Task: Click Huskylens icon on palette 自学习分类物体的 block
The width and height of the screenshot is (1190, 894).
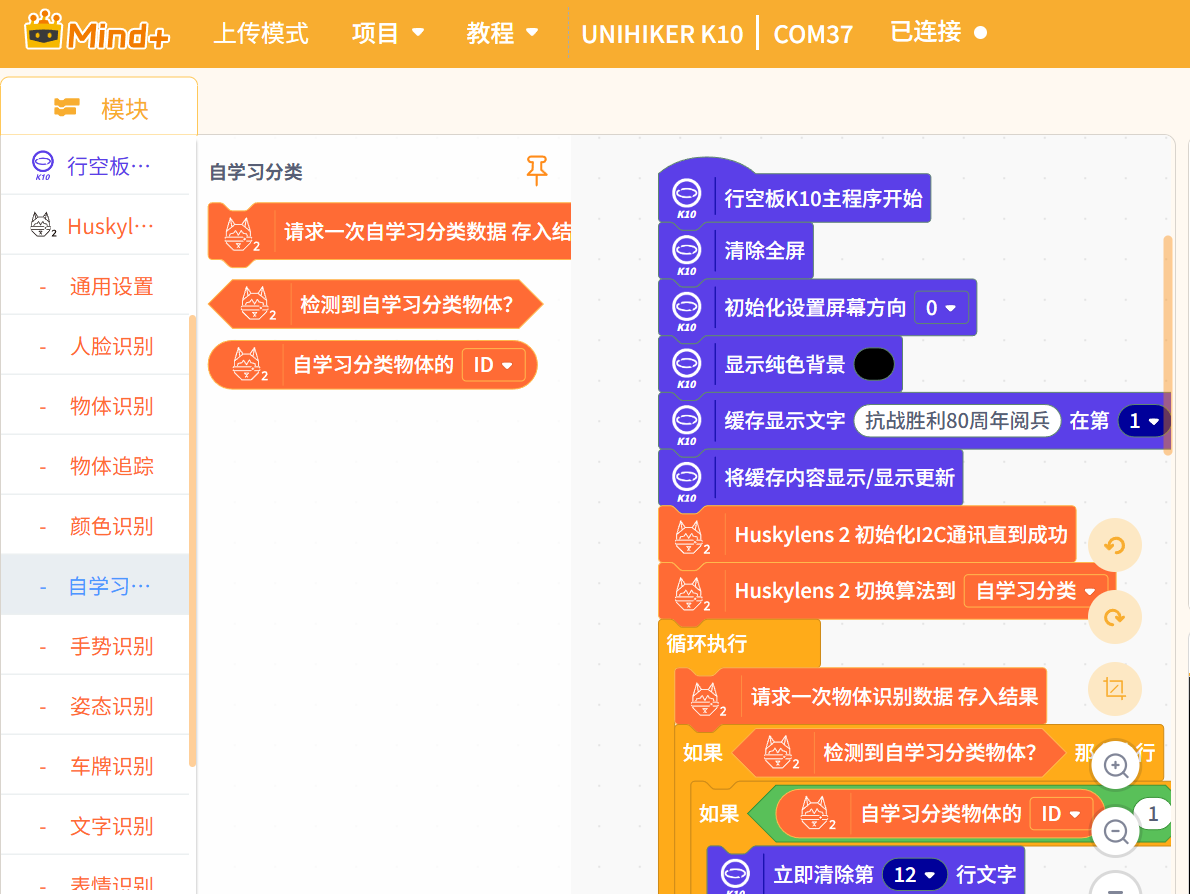Action: 249,364
